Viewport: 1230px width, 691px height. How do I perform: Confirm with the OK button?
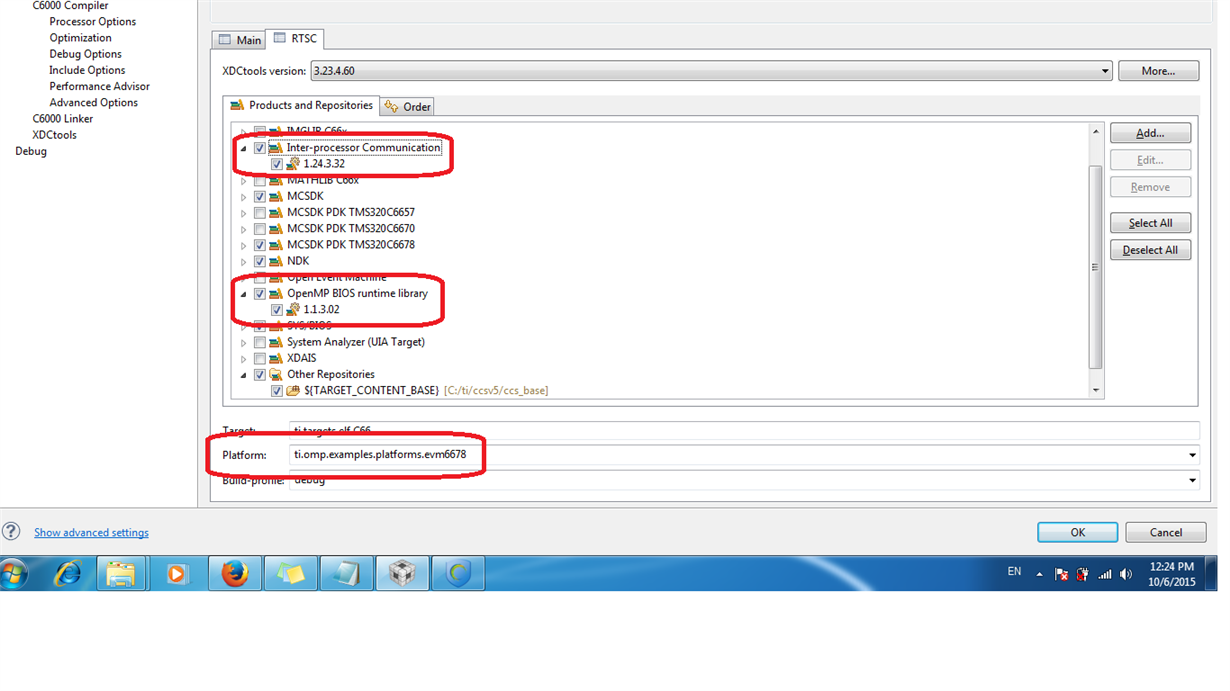pos(1077,532)
